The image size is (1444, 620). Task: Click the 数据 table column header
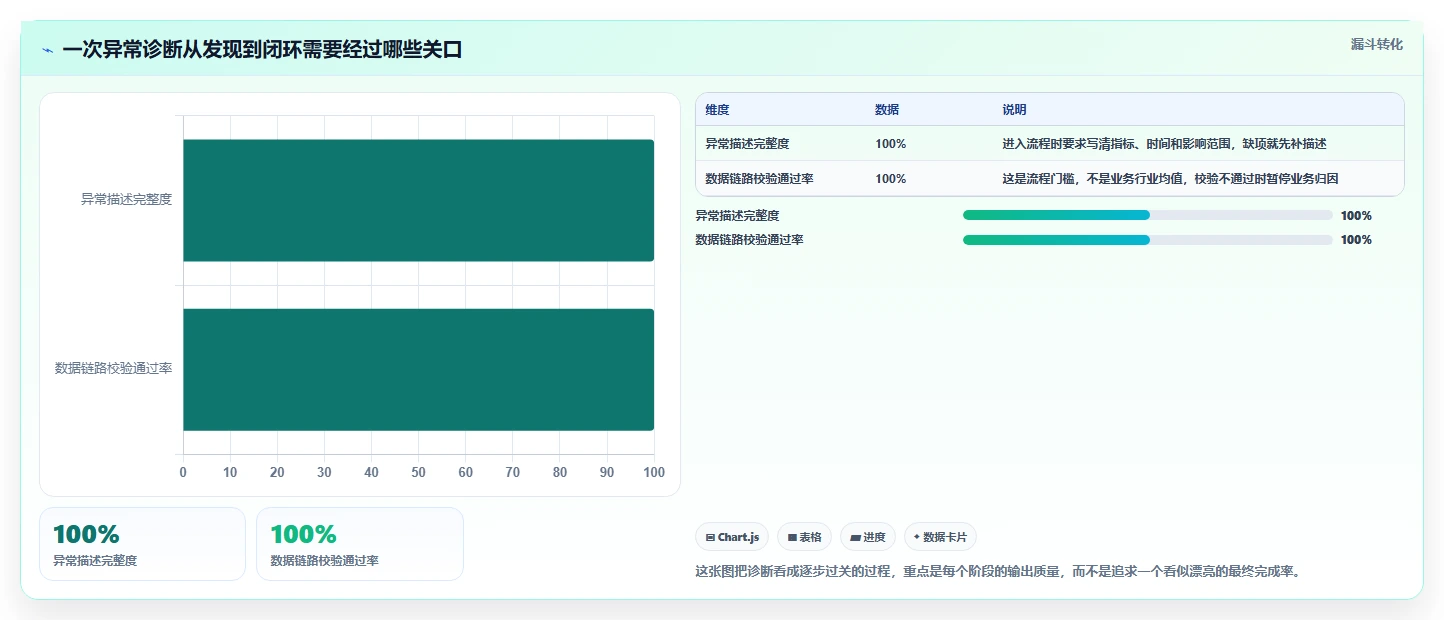point(887,110)
